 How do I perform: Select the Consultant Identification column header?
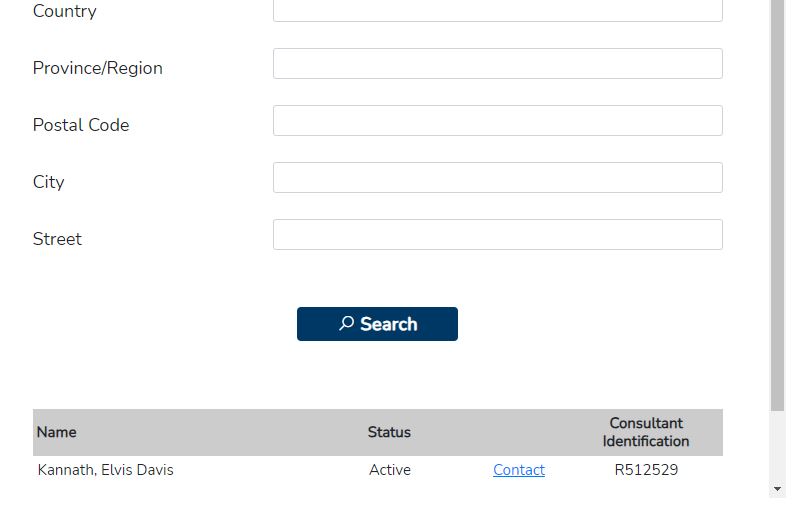[x=646, y=432]
